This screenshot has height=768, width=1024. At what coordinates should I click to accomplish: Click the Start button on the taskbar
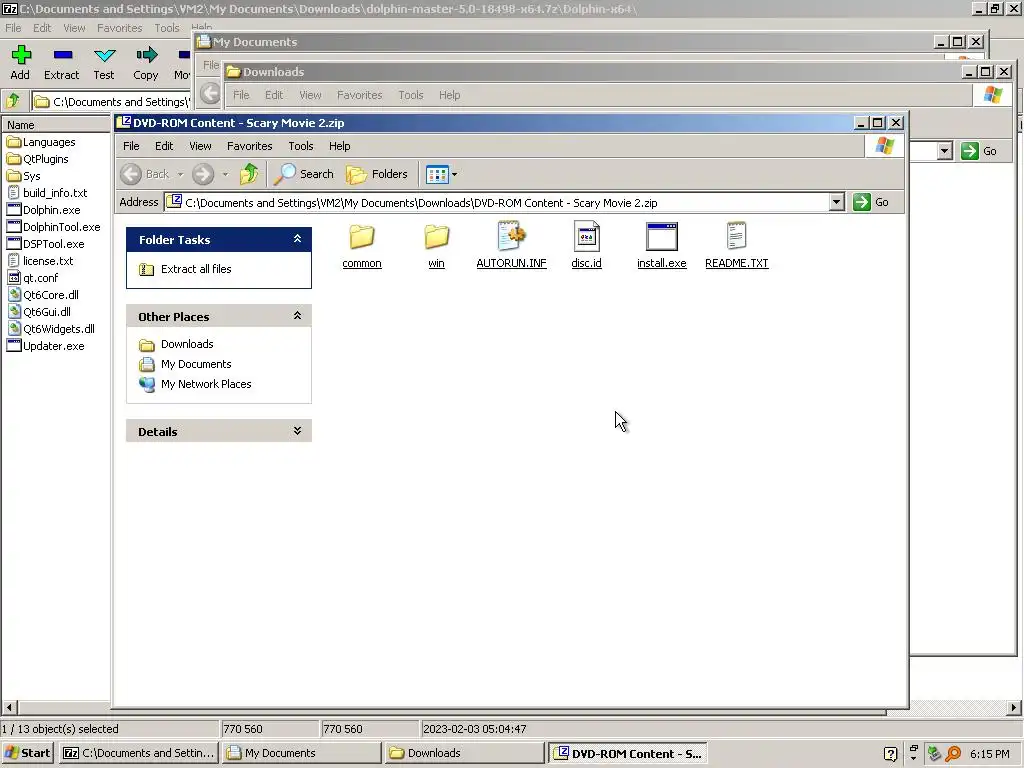click(27, 753)
